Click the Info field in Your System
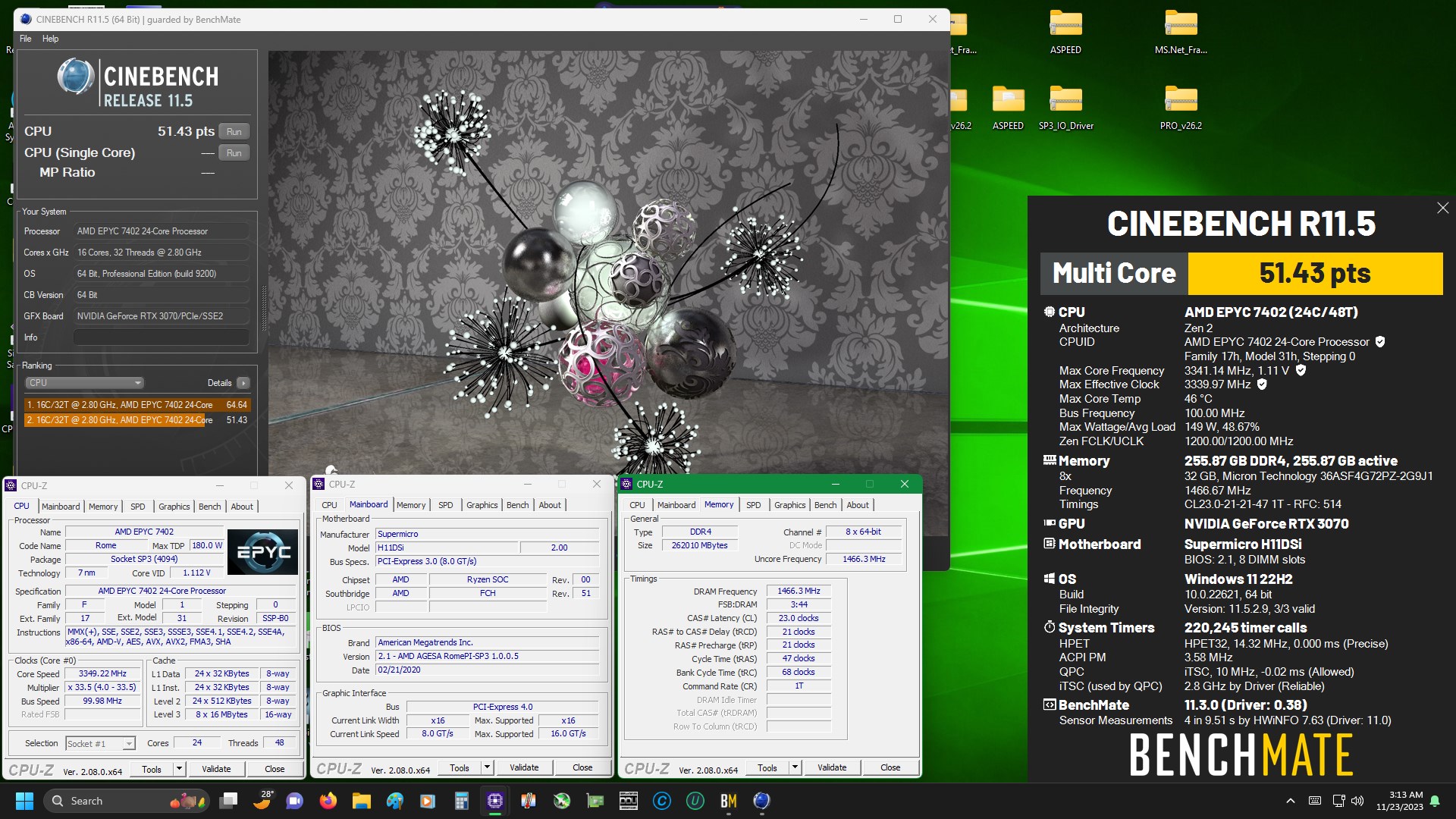The image size is (1456, 819). [x=161, y=337]
